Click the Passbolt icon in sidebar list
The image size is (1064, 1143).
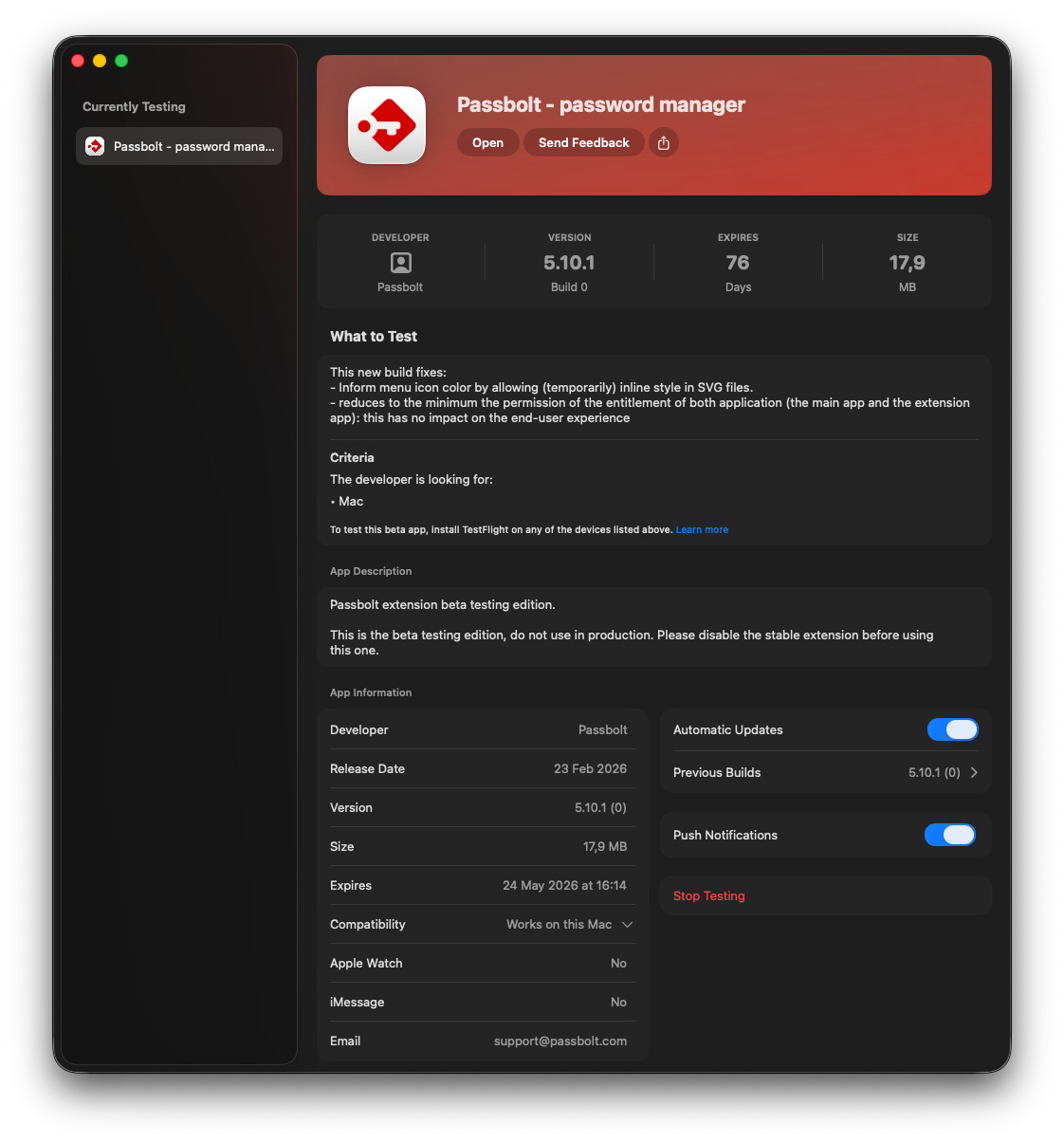(x=95, y=146)
